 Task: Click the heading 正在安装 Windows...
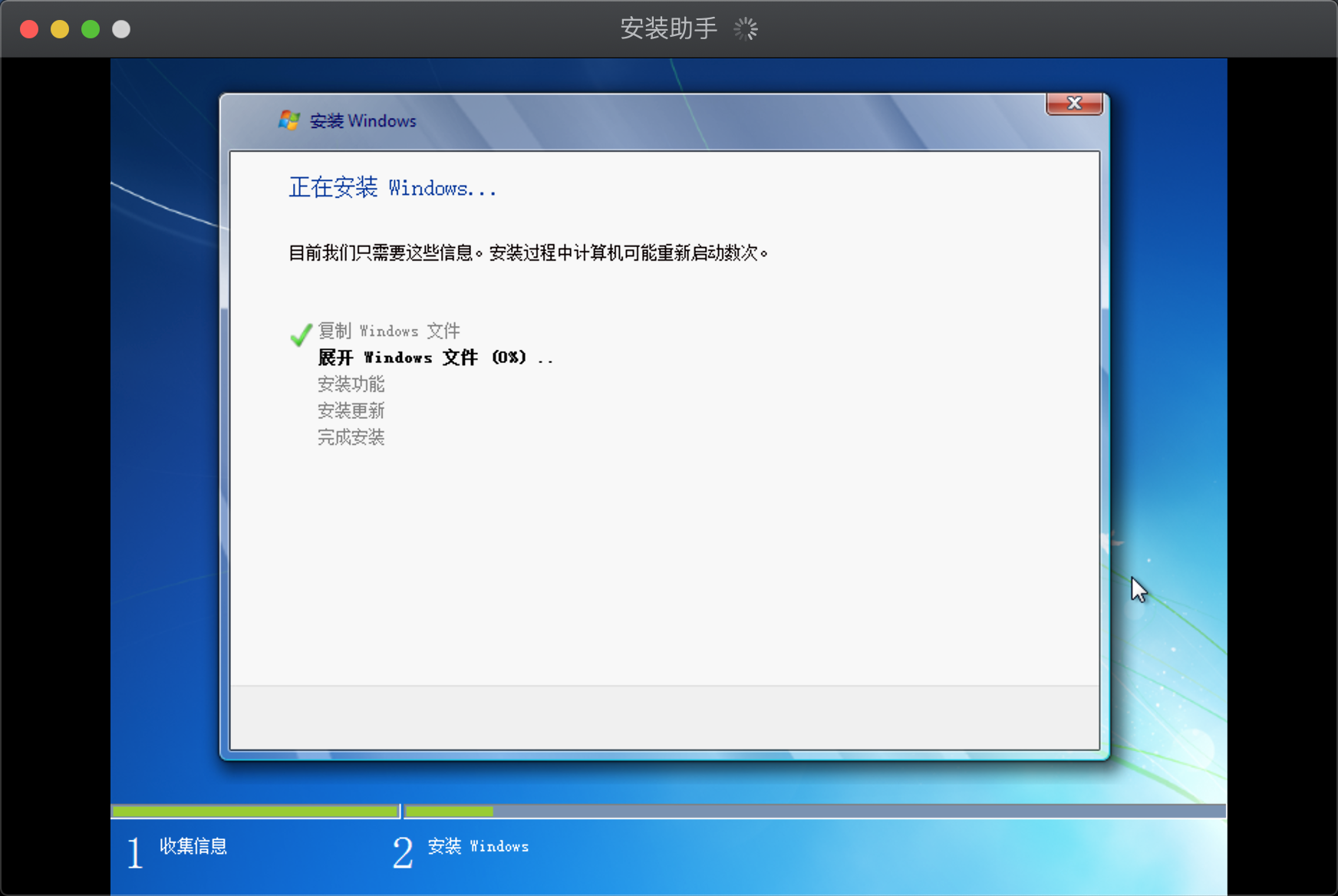coord(393,187)
